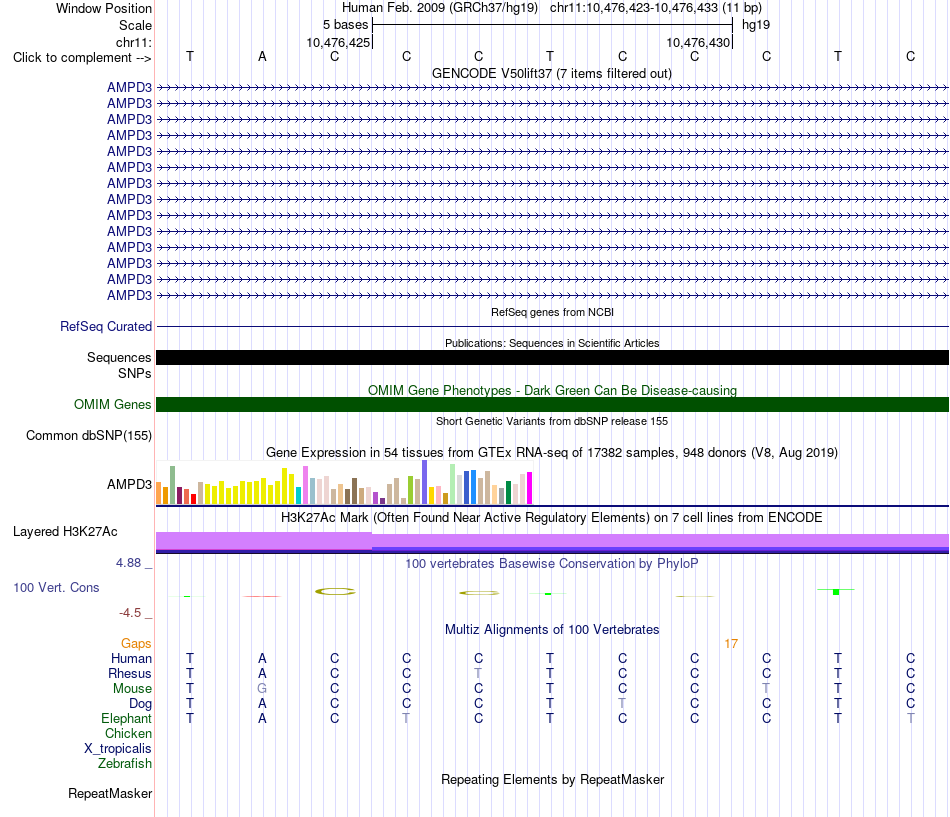Click the chr11:10,476,423-10,476,433 position text
This screenshot has width=950, height=817.
pyautogui.click(x=656, y=8)
